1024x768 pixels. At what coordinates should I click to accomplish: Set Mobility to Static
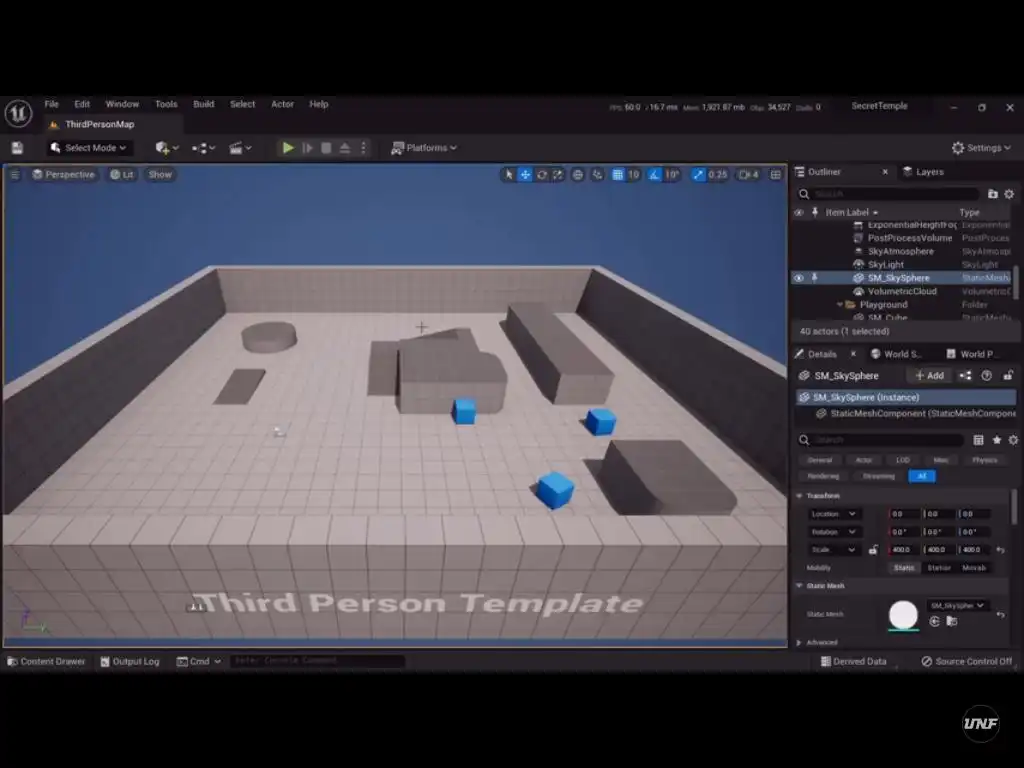(904, 568)
